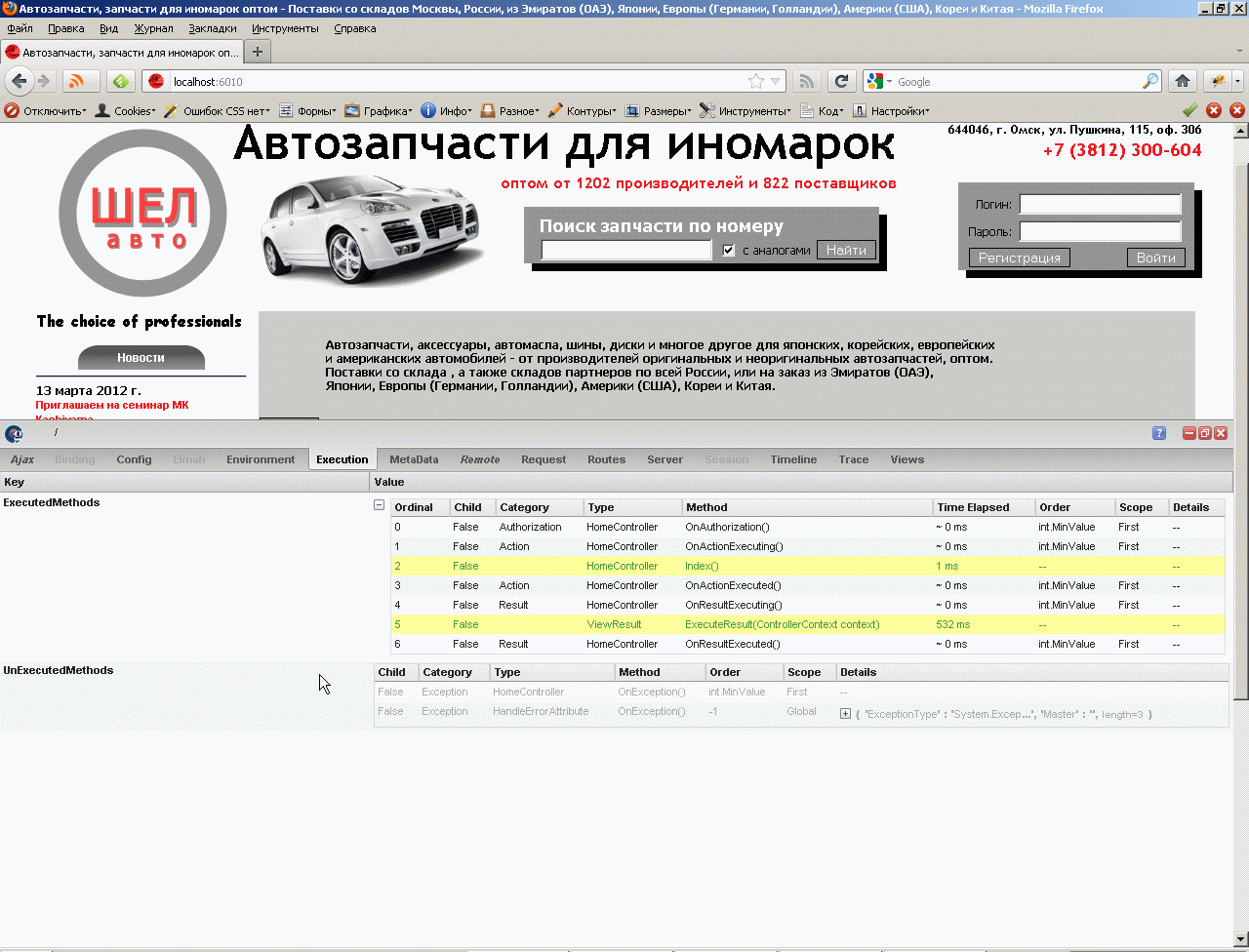Open the address bar history dropdown arrow
1249x952 pixels.
tap(776, 82)
